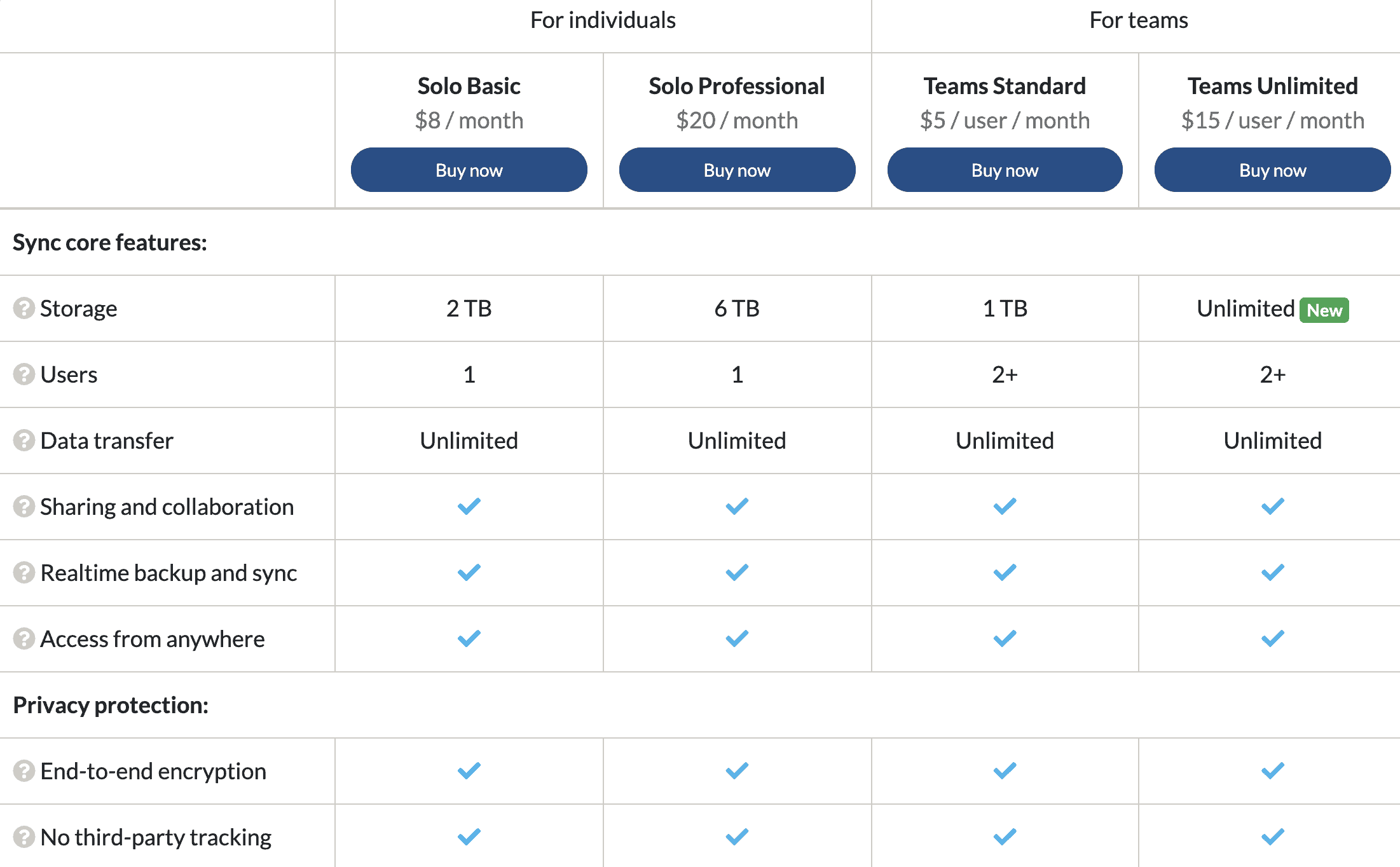Click Solo Professional checkmark for Realtime backup

(x=737, y=573)
